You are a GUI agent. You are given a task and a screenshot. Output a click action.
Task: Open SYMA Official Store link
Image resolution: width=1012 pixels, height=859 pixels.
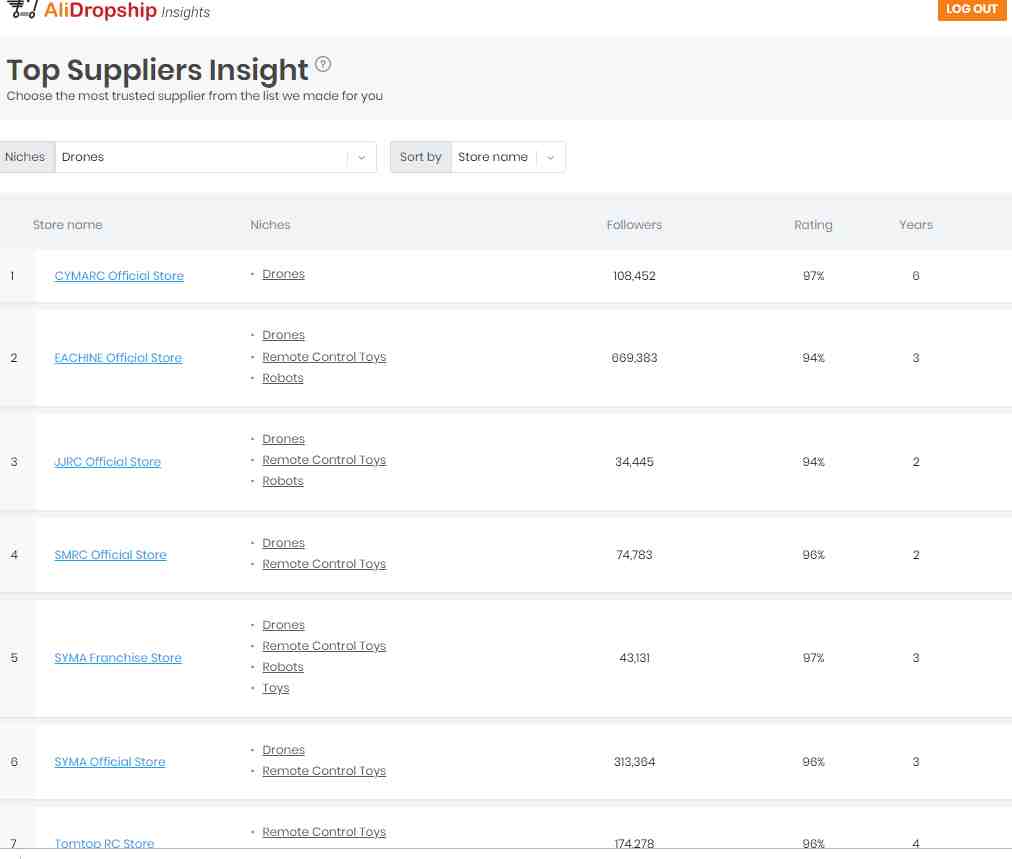pos(110,762)
